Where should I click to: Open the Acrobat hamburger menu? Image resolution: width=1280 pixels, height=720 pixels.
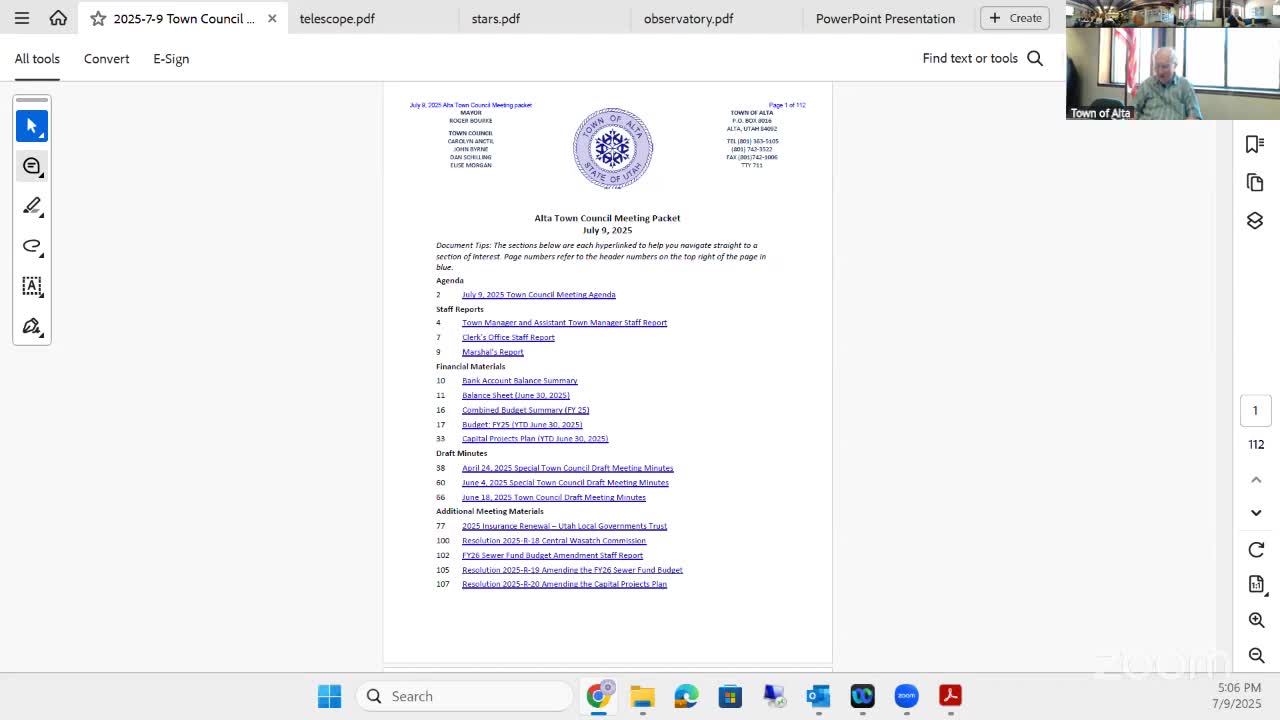[x=22, y=18]
